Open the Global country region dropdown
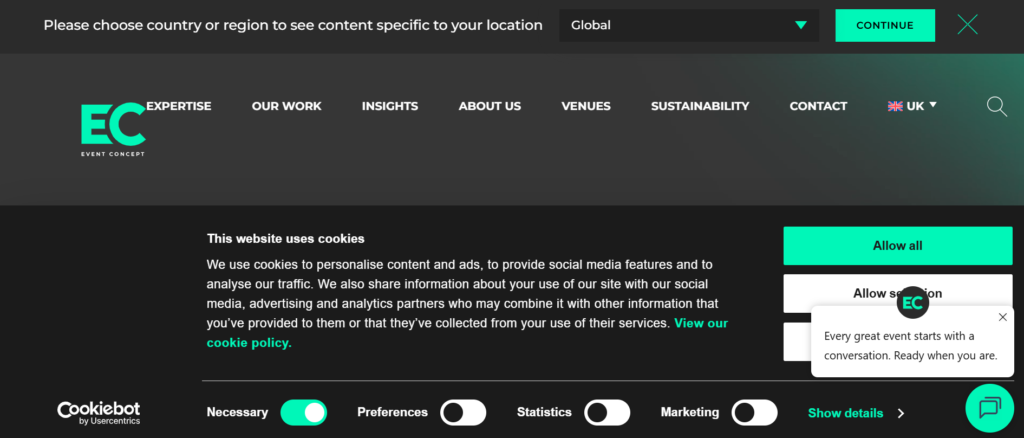This screenshot has width=1024, height=438. tap(689, 25)
